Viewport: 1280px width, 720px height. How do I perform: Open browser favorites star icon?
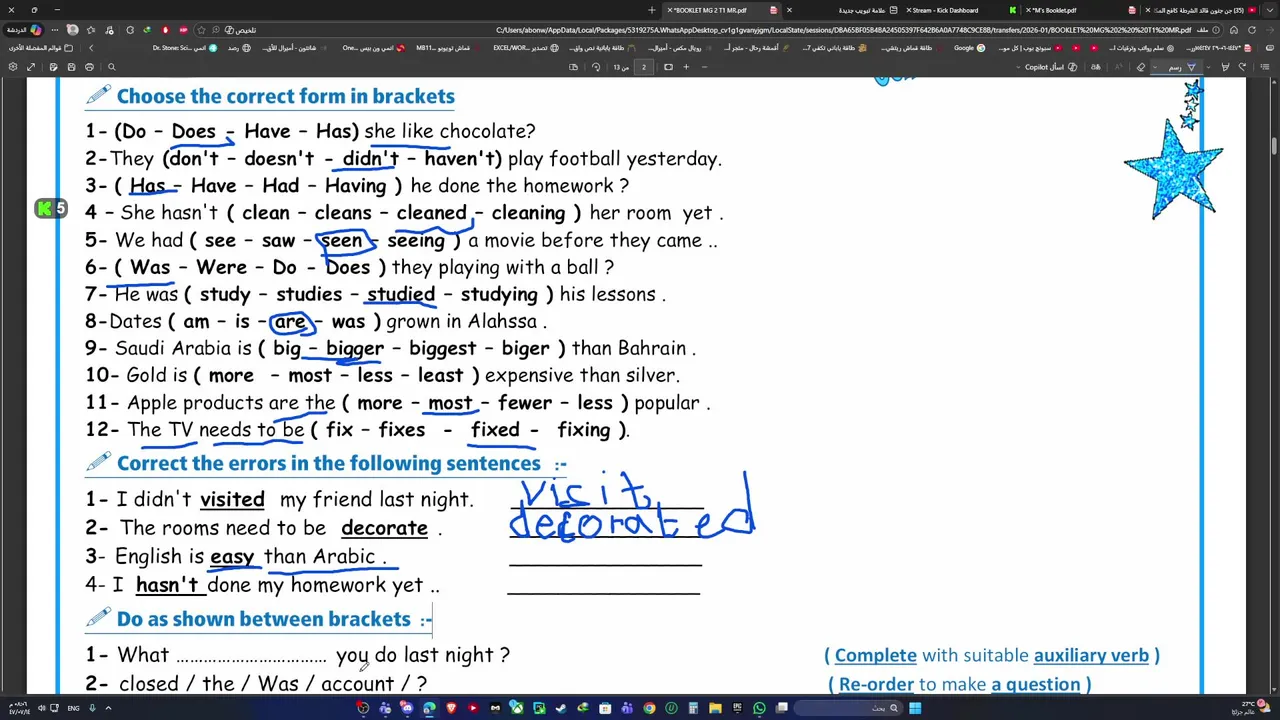(91, 30)
